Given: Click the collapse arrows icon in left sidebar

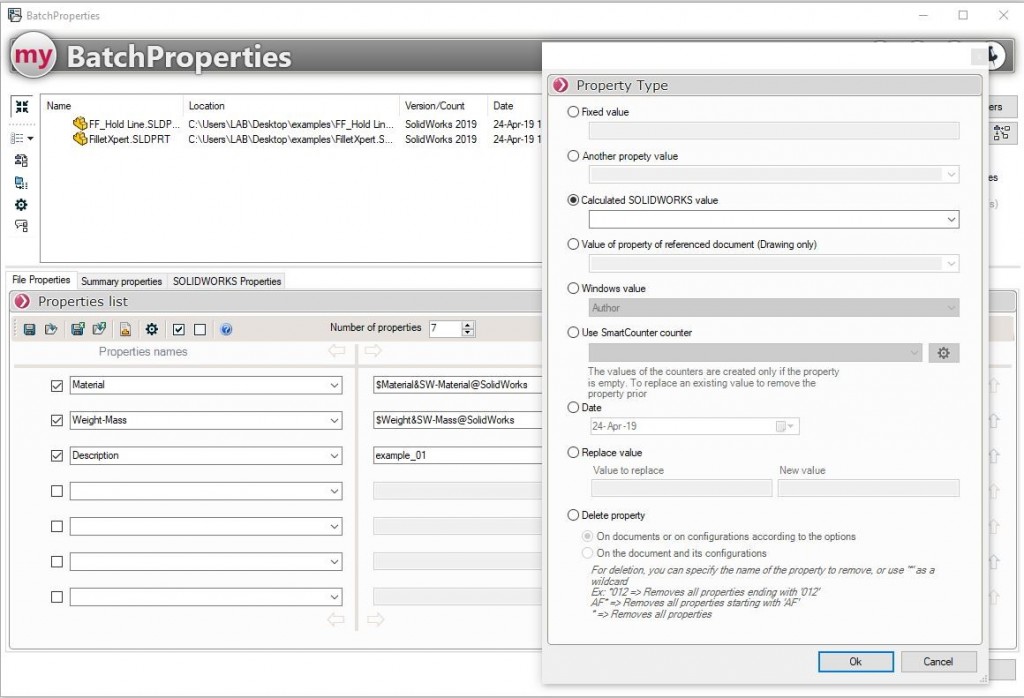Looking at the screenshot, I should pyautogui.click(x=22, y=106).
